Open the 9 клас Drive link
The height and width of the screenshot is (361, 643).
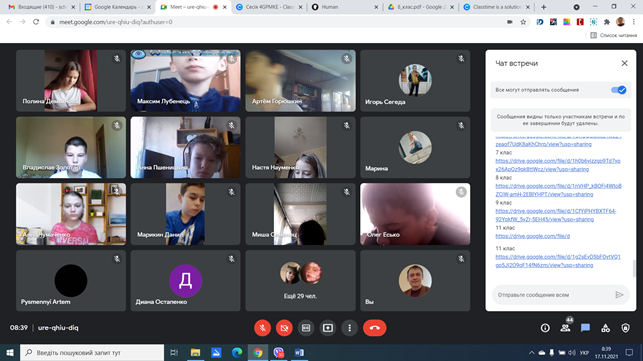(556, 215)
